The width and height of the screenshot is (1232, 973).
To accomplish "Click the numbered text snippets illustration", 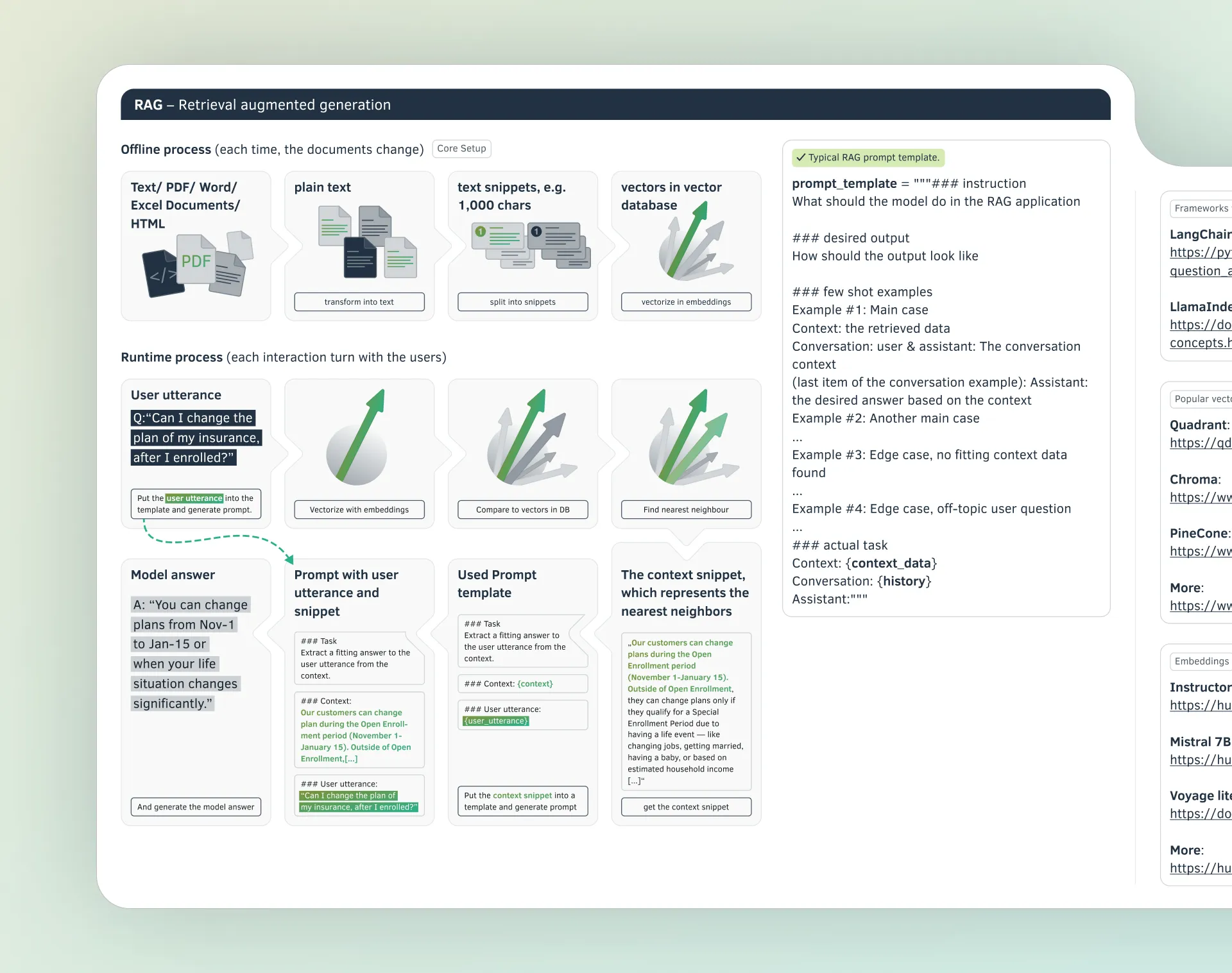I will click(531, 245).
